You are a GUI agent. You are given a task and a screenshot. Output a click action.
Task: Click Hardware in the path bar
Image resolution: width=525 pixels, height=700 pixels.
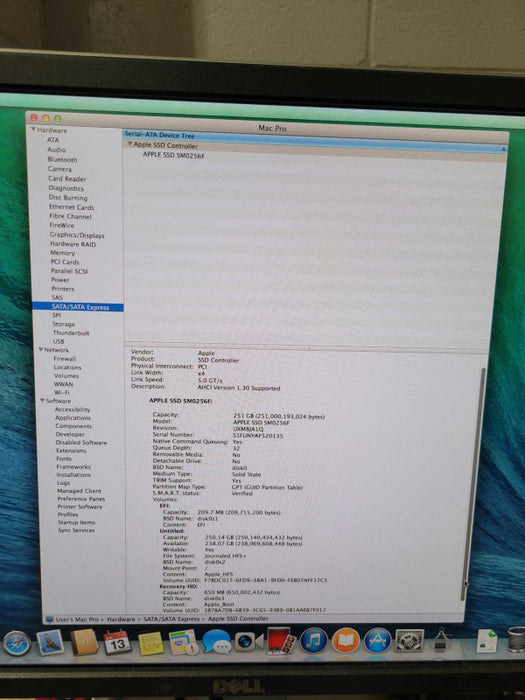coord(121,619)
